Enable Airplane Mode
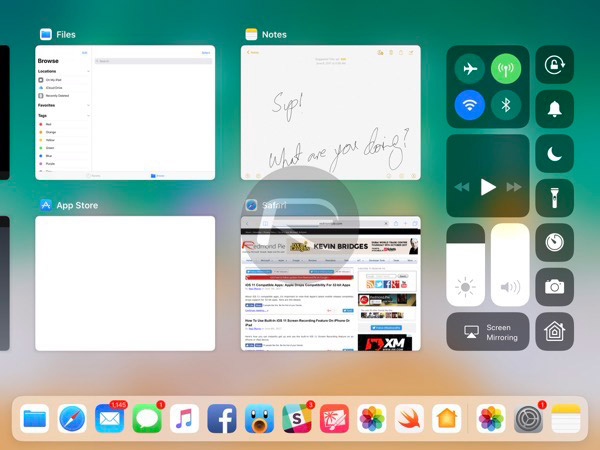The height and width of the screenshot is (450, 600). (x=469, y=69)
